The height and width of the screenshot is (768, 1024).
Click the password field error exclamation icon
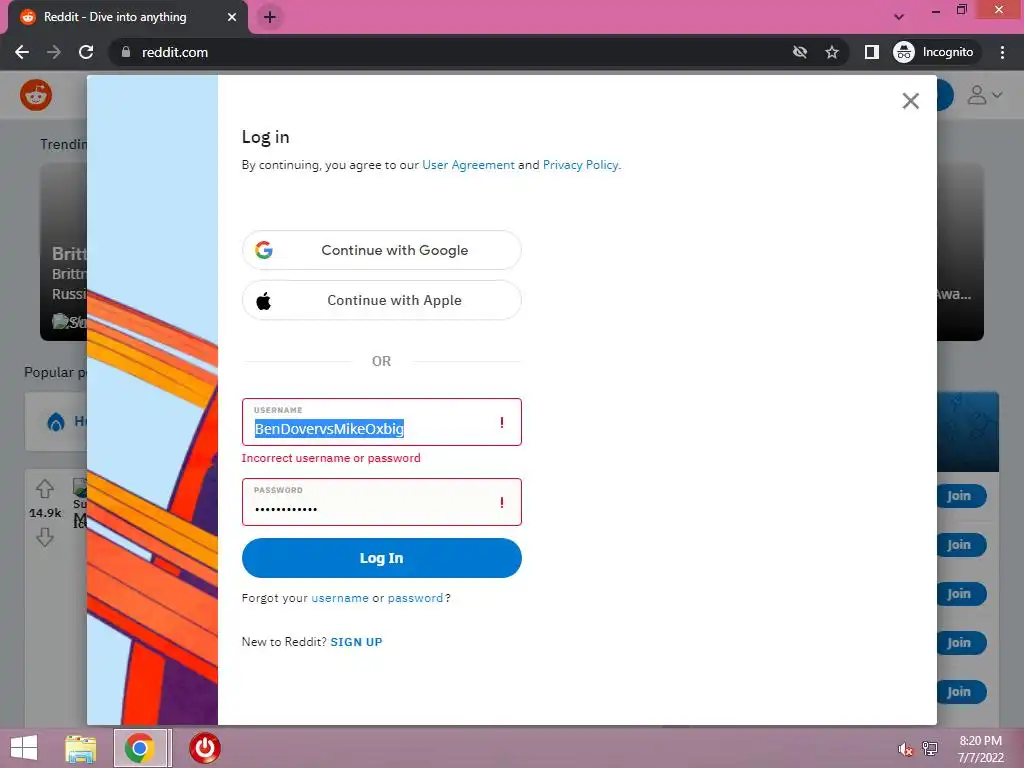[502, 502]
